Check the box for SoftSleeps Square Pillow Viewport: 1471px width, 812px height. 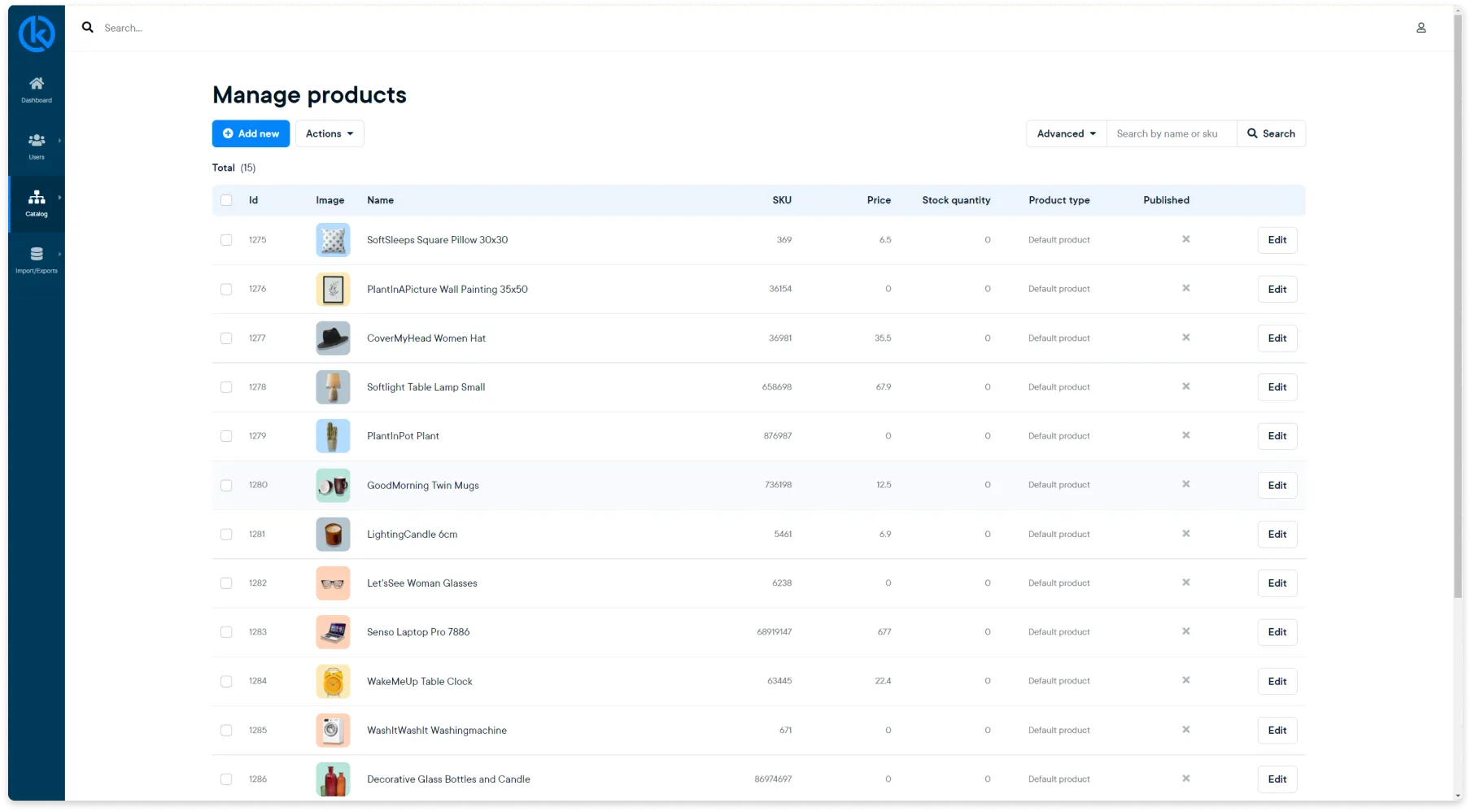(226, 240)
